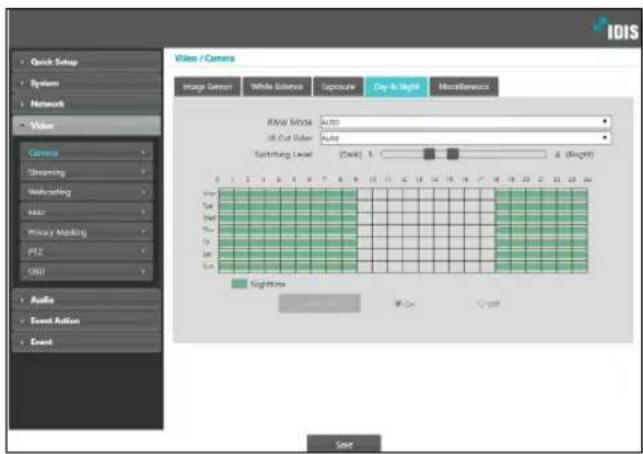The image size is (643, 454).
Task: Open the MAT submenu item
Action: [87, 212]
